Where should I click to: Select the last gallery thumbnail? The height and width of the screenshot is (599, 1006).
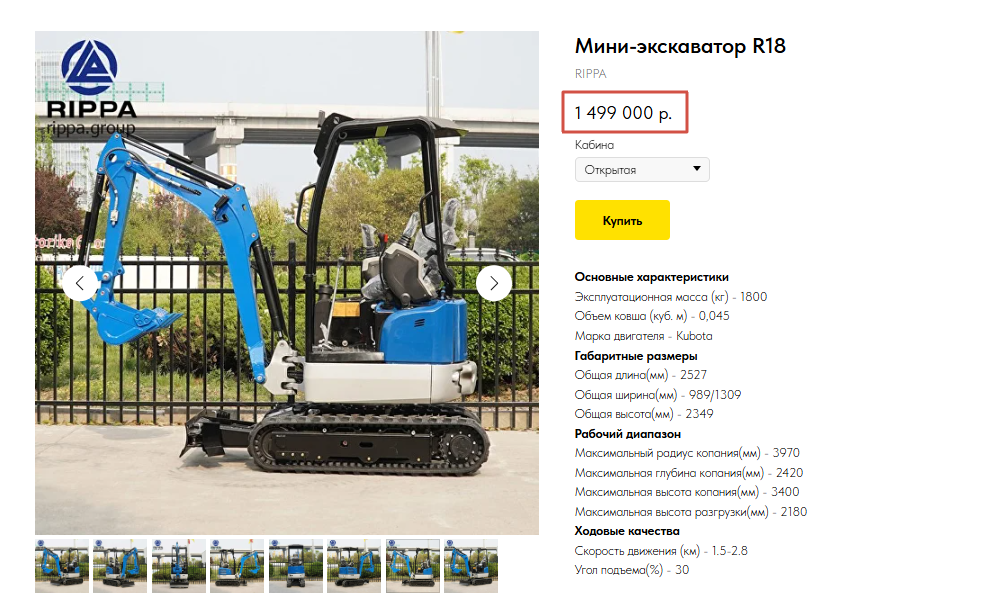(x=471, y=566)
